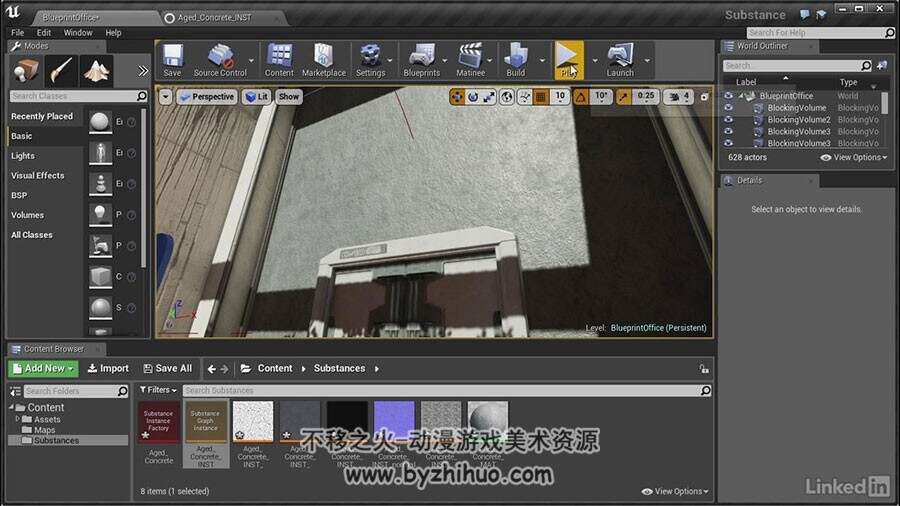Select Paint mode brush icon
The image size is (900, 506).
(x=61, y=71)
